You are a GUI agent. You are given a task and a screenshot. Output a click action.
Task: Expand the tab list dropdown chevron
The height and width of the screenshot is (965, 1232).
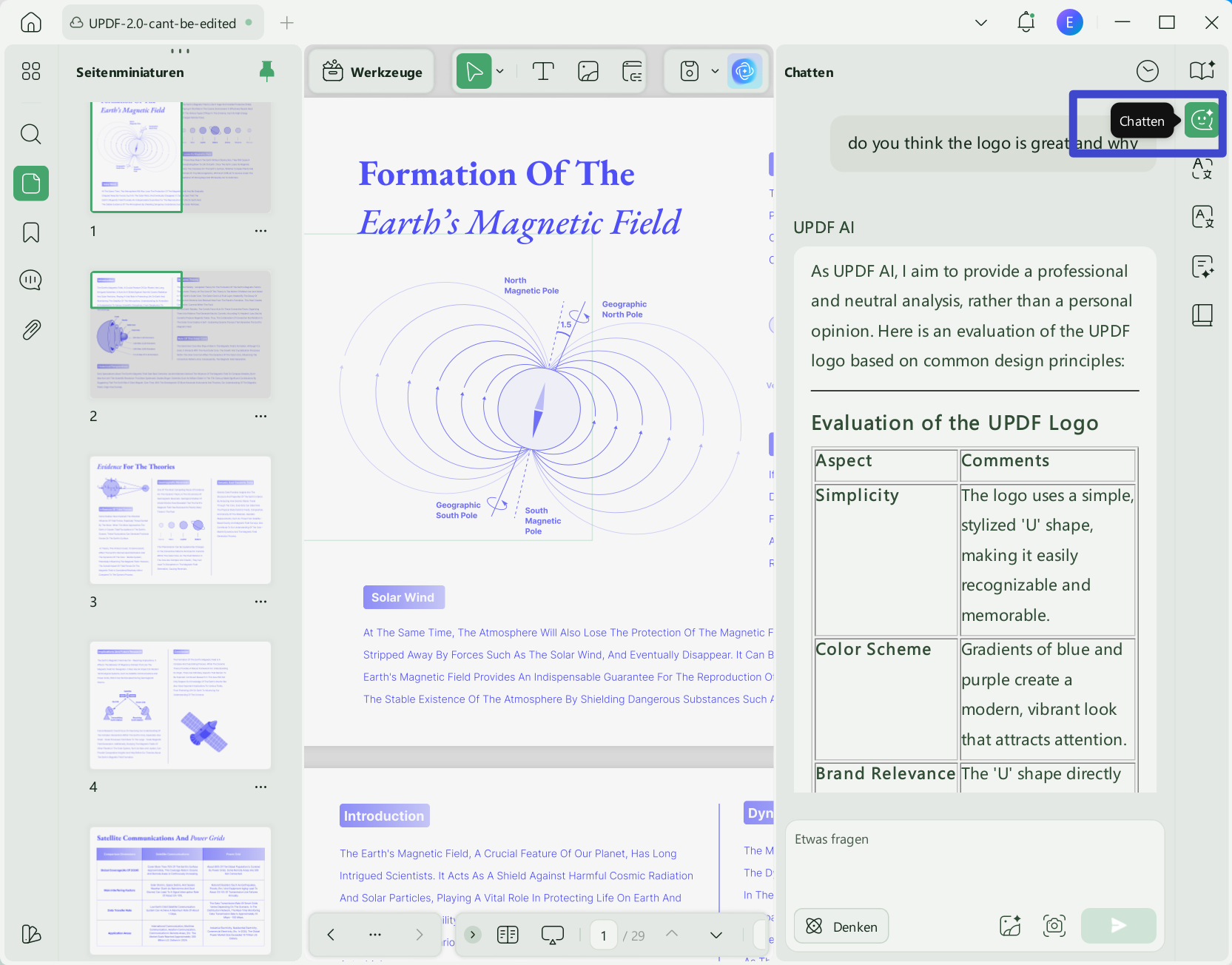(981, 23)
